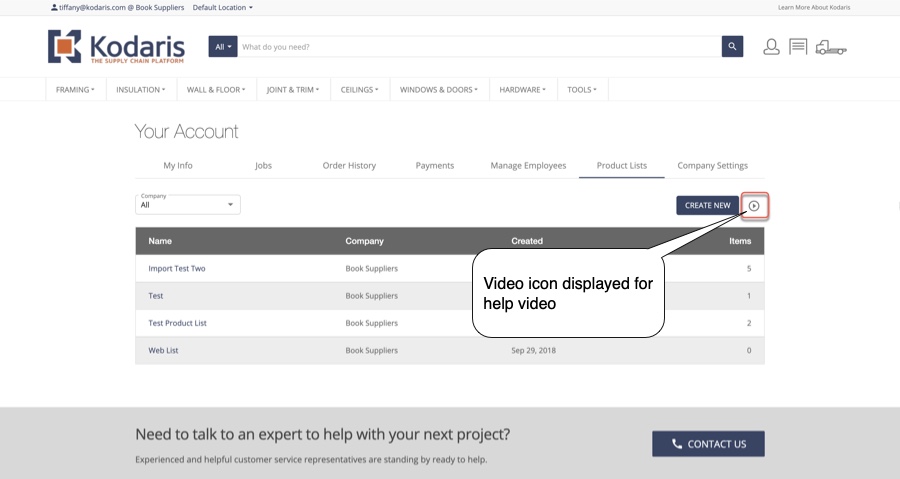This screenshot has height=479, width=900.
Task: Click item count 2 for Test Product List
Action: (x=749, y=323)
